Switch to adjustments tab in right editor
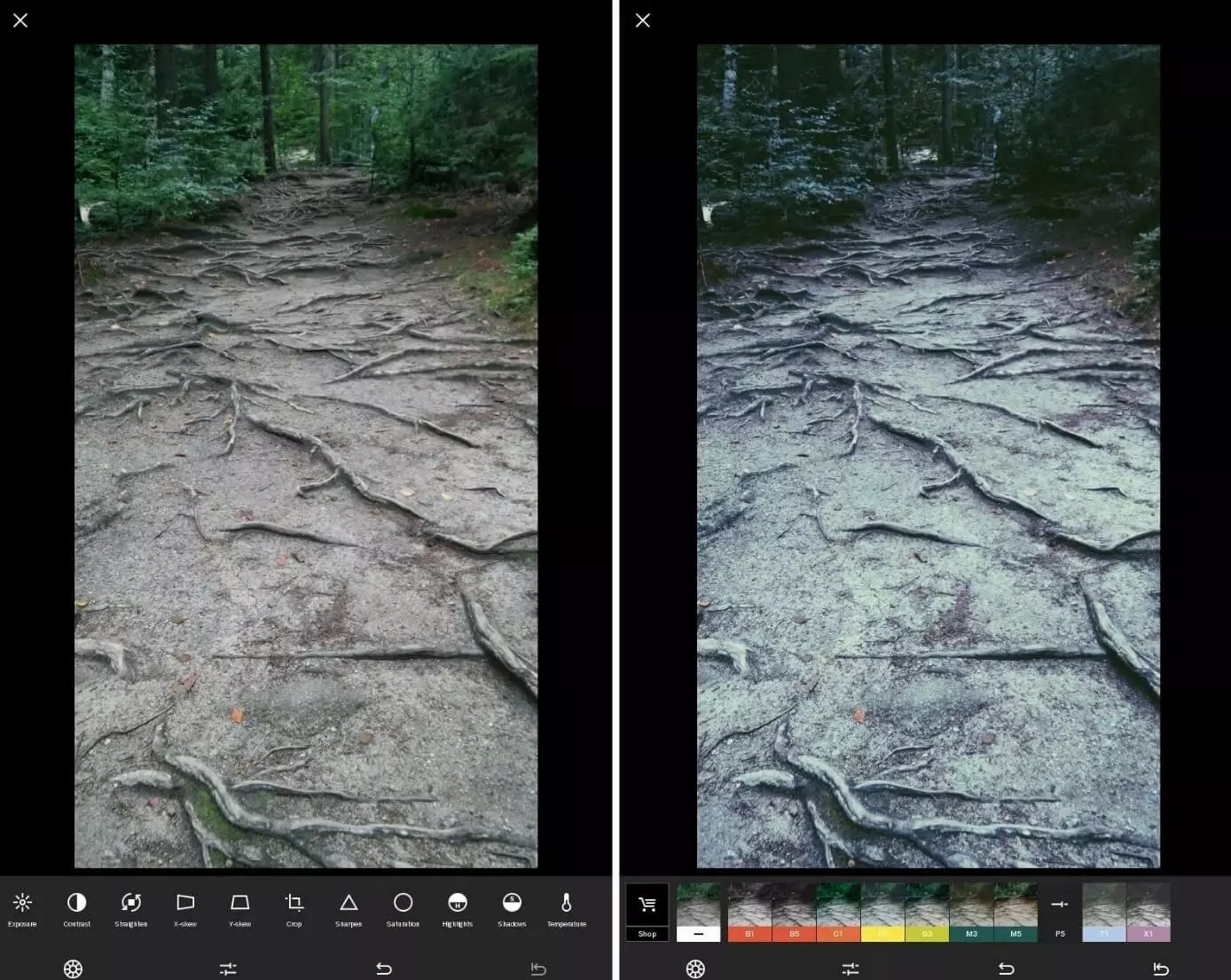The image size is (1231, 980). (851, 968)
